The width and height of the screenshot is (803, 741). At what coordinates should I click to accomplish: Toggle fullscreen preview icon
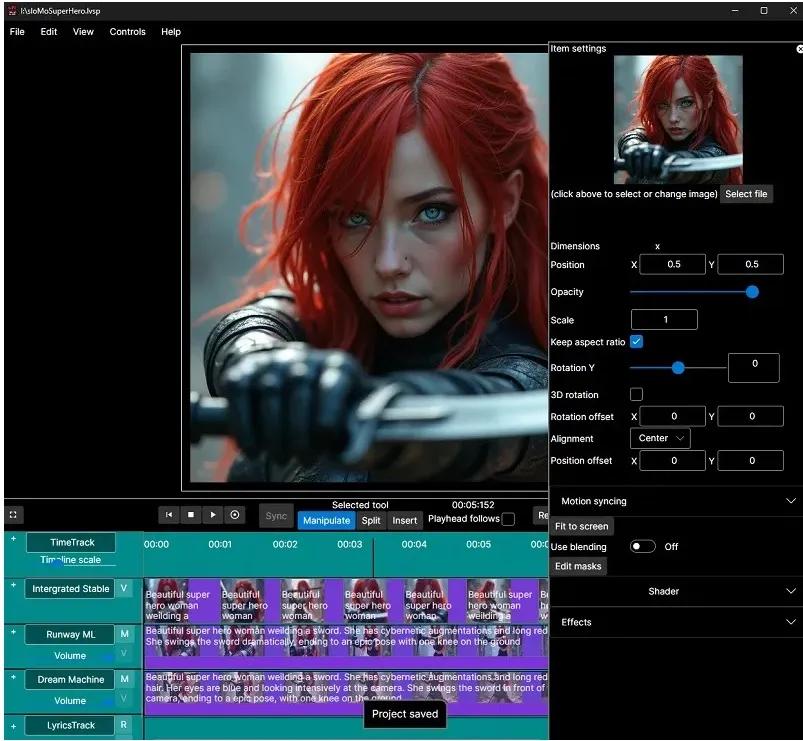14,515
